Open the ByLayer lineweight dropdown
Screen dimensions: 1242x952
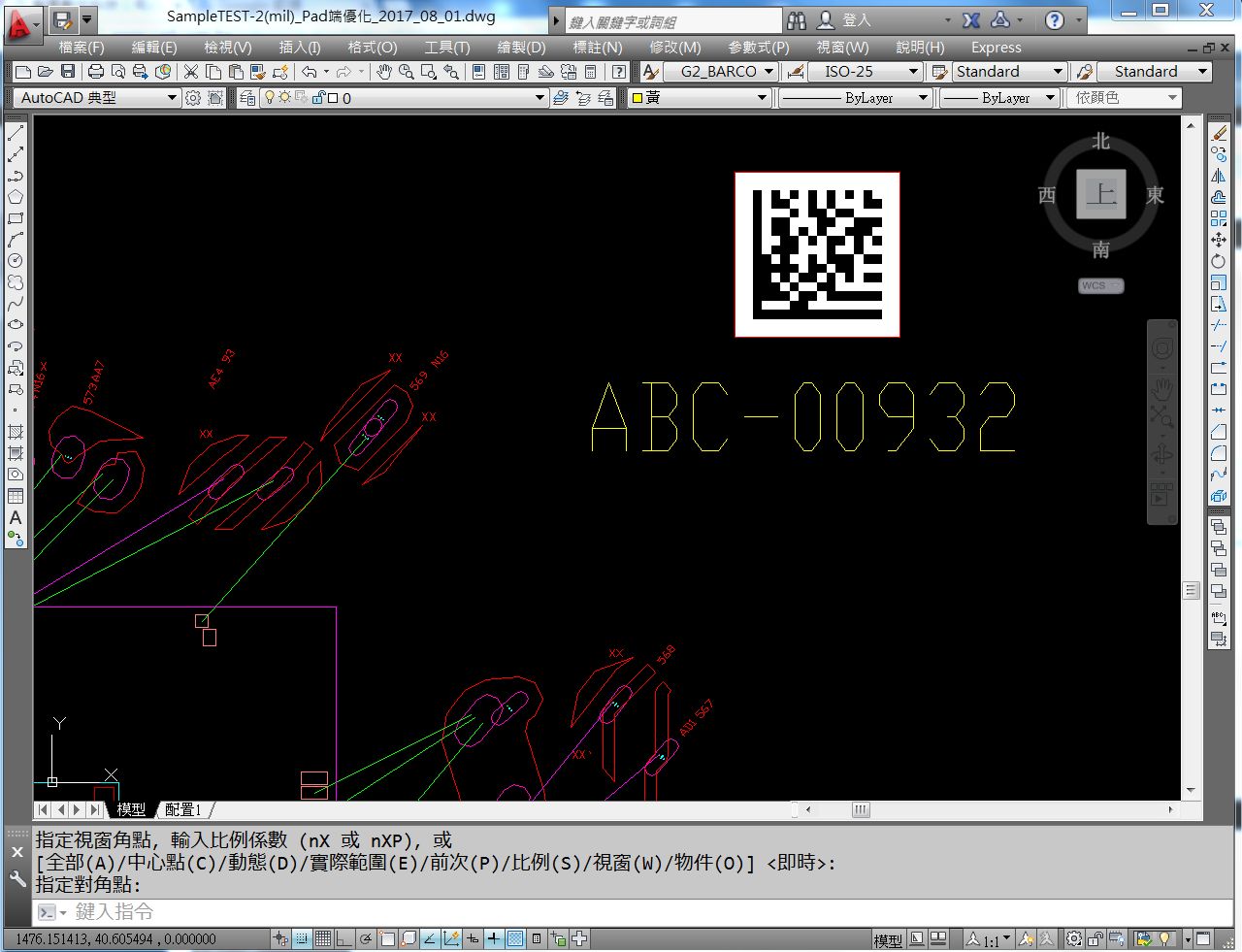pyautogui.click(x=999, y=98)
